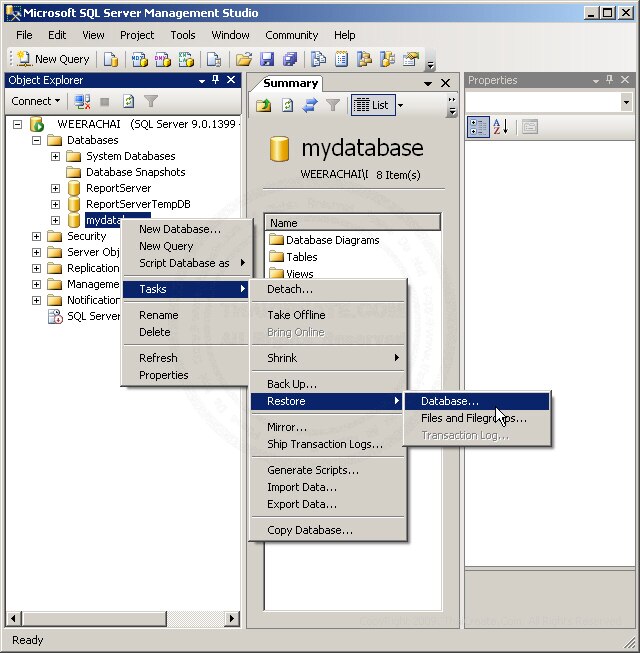Open the File menu
Screen dimensions: 640x653
tap(24, 35)
